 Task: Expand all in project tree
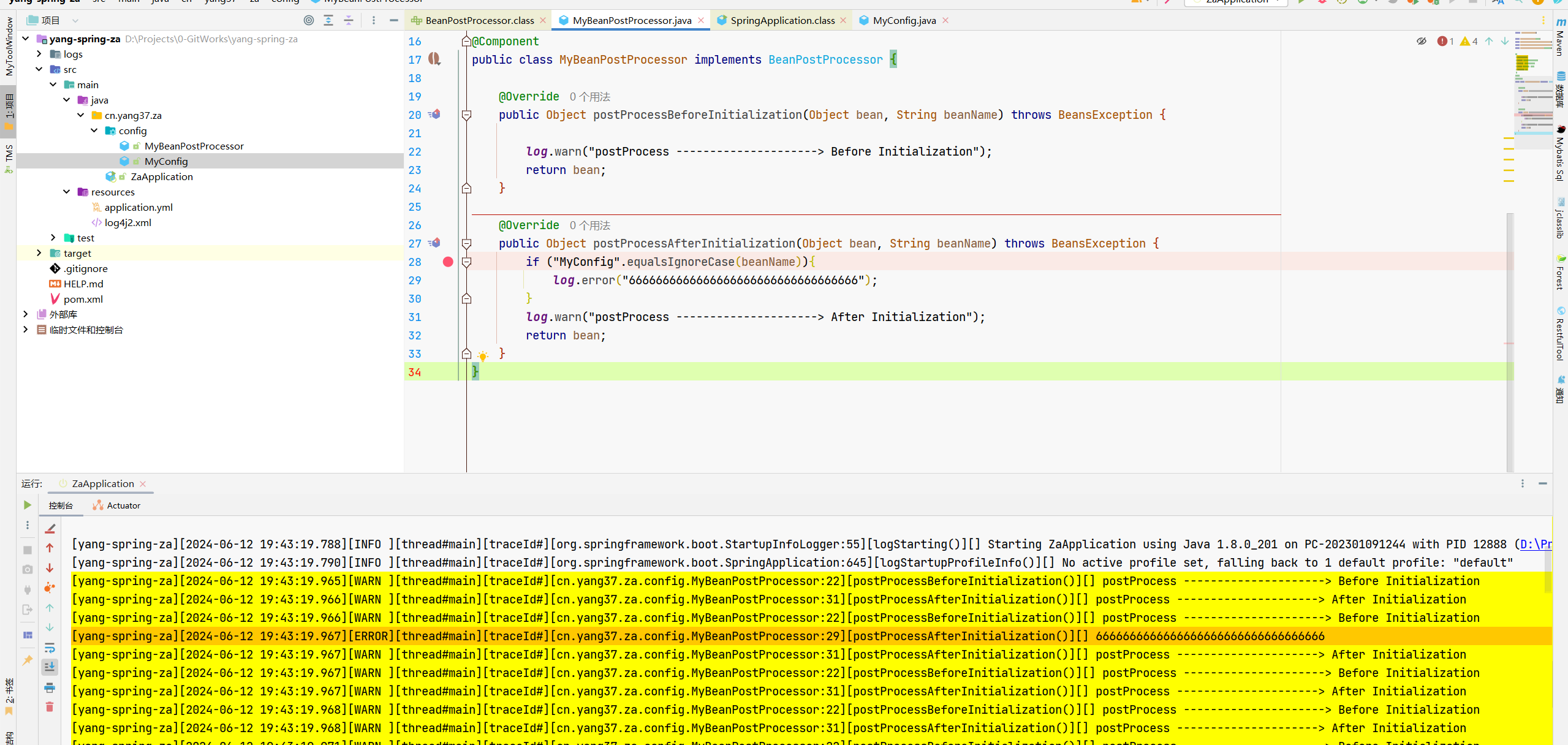[x=328, y=20]
